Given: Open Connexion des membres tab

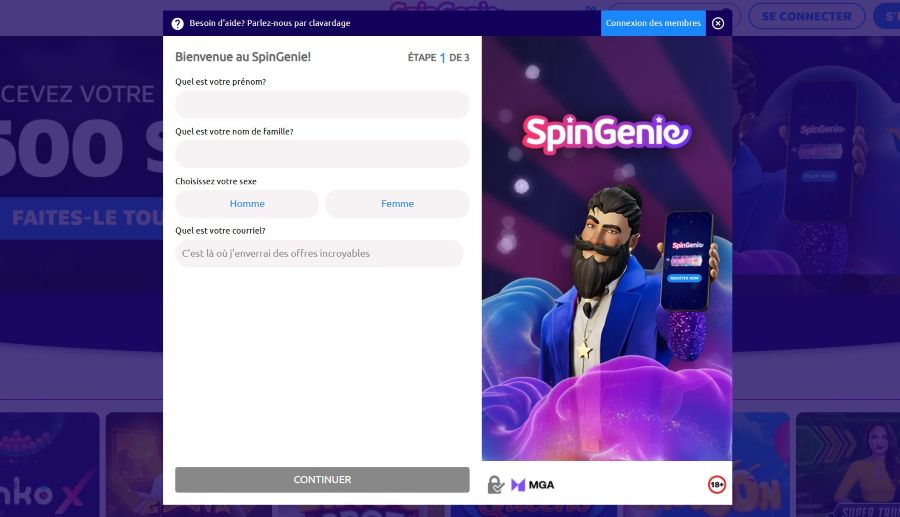Looking at the screenshot, I should point(653,23).
